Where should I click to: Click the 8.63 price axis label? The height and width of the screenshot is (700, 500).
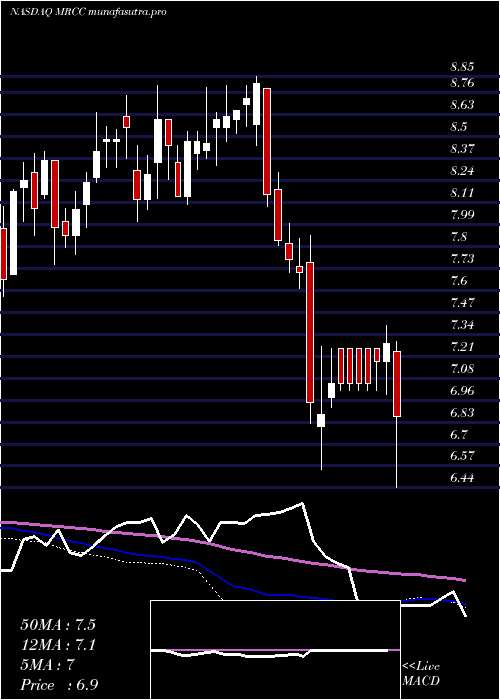pyautogui.click(x=462, y=105)
